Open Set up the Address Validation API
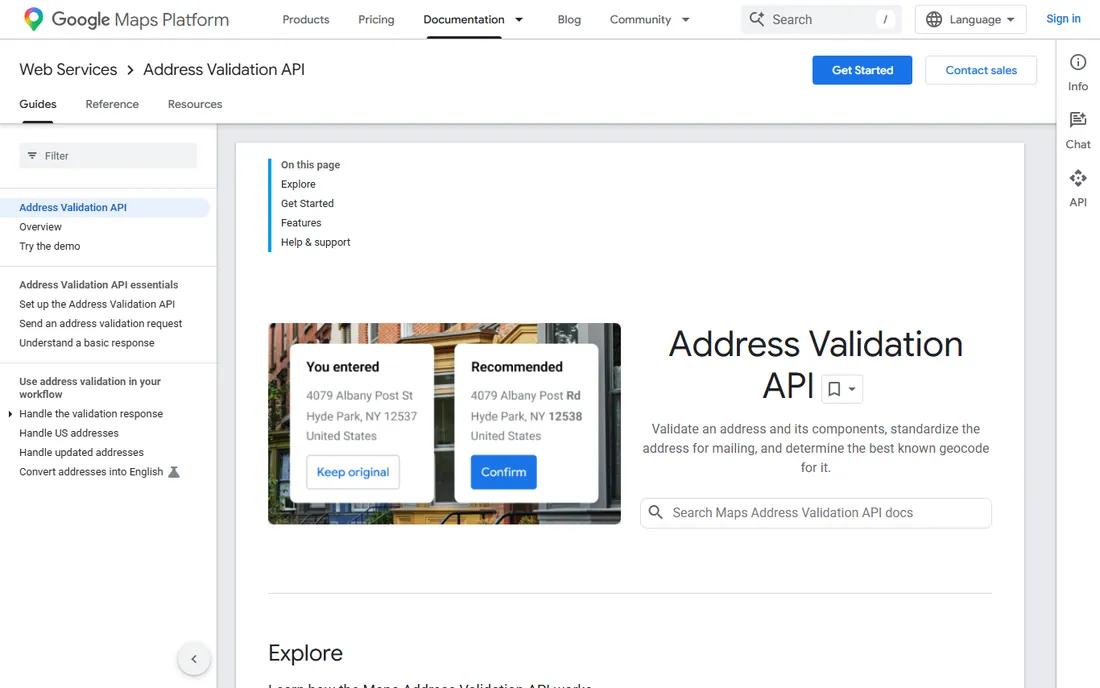The image size is (1100, 688). [97, 304]
